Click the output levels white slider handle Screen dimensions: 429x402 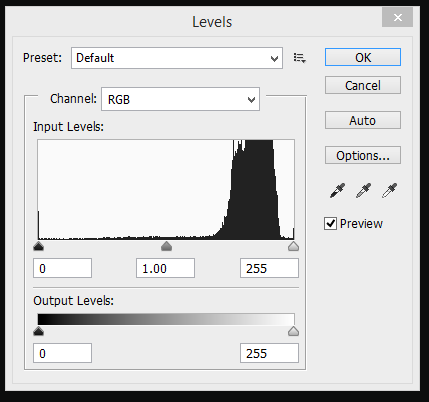coord(293,331)
